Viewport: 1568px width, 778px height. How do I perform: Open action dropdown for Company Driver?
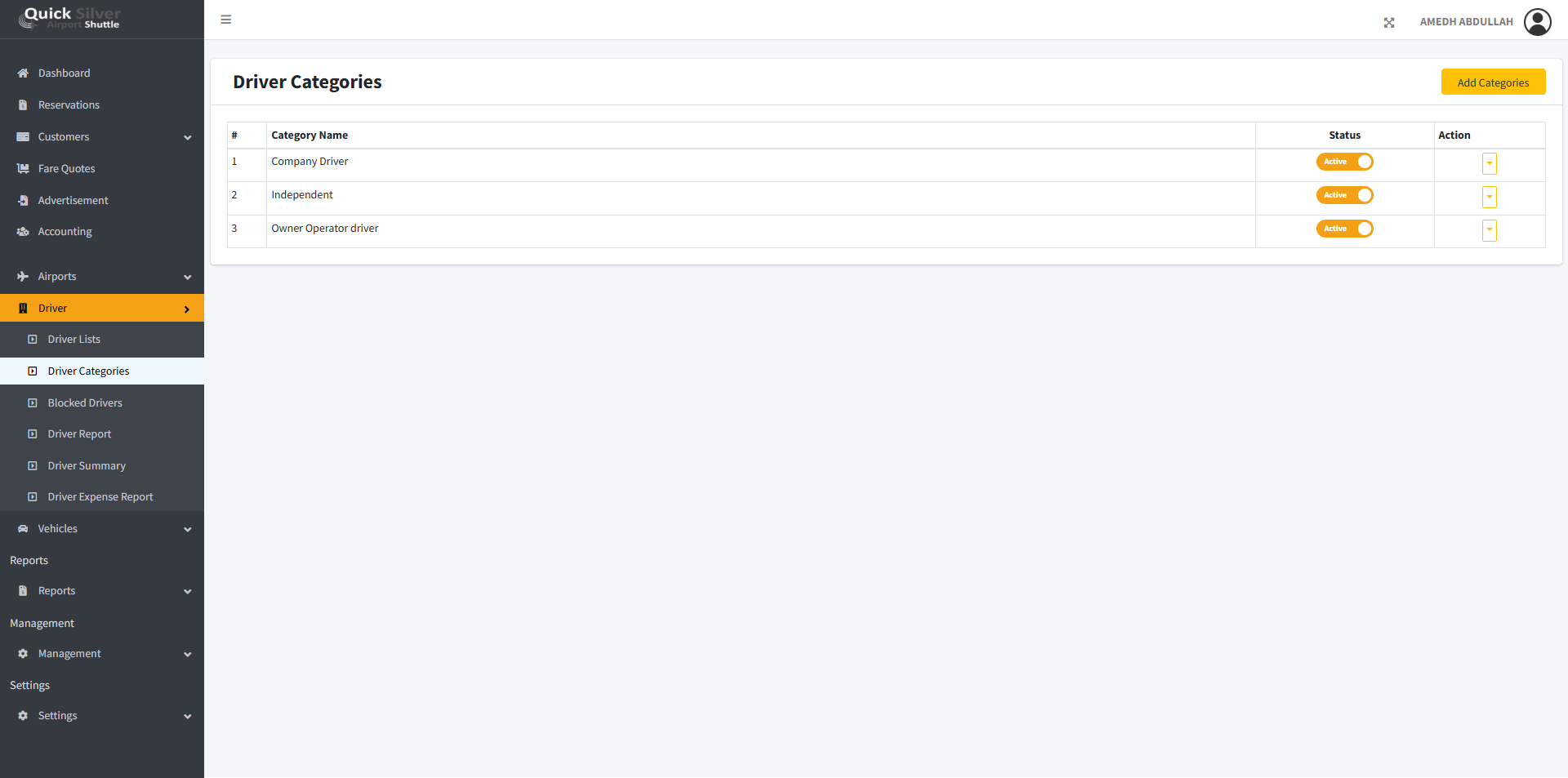[x=1490, y=163]
